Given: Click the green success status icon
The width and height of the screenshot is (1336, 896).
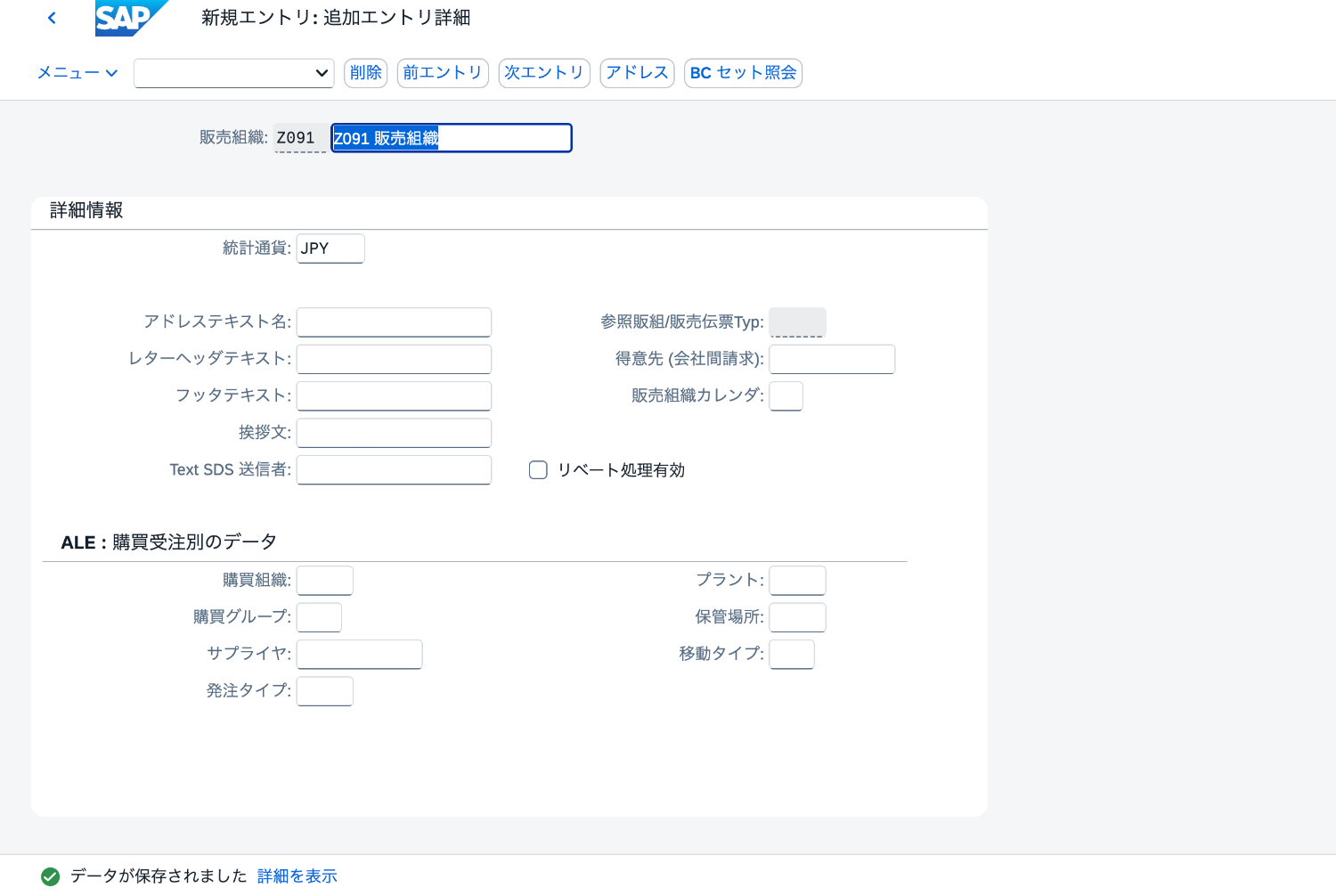Looking at the screenshot, I should point(51,876).
